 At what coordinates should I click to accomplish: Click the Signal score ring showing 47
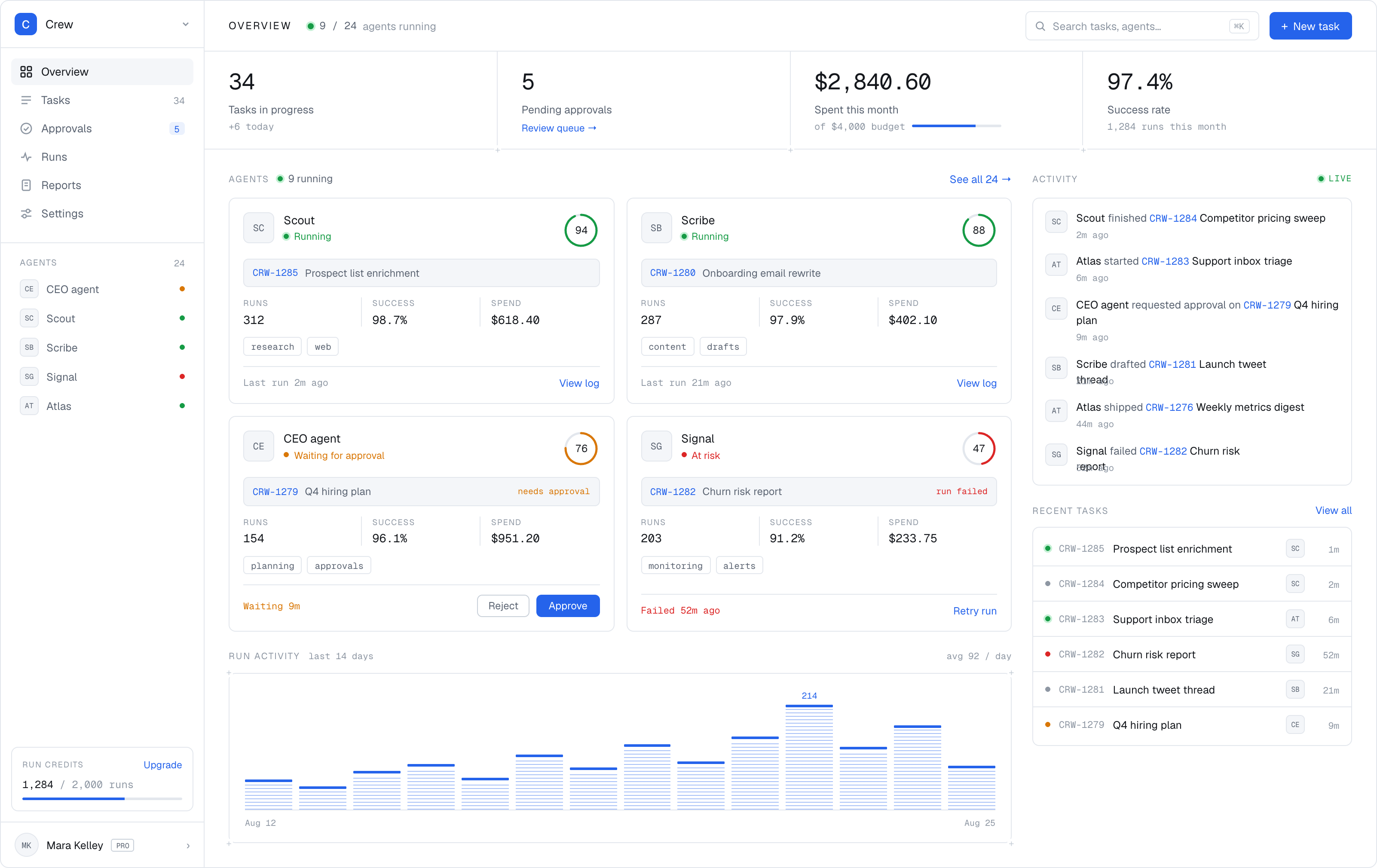point(979,448)
